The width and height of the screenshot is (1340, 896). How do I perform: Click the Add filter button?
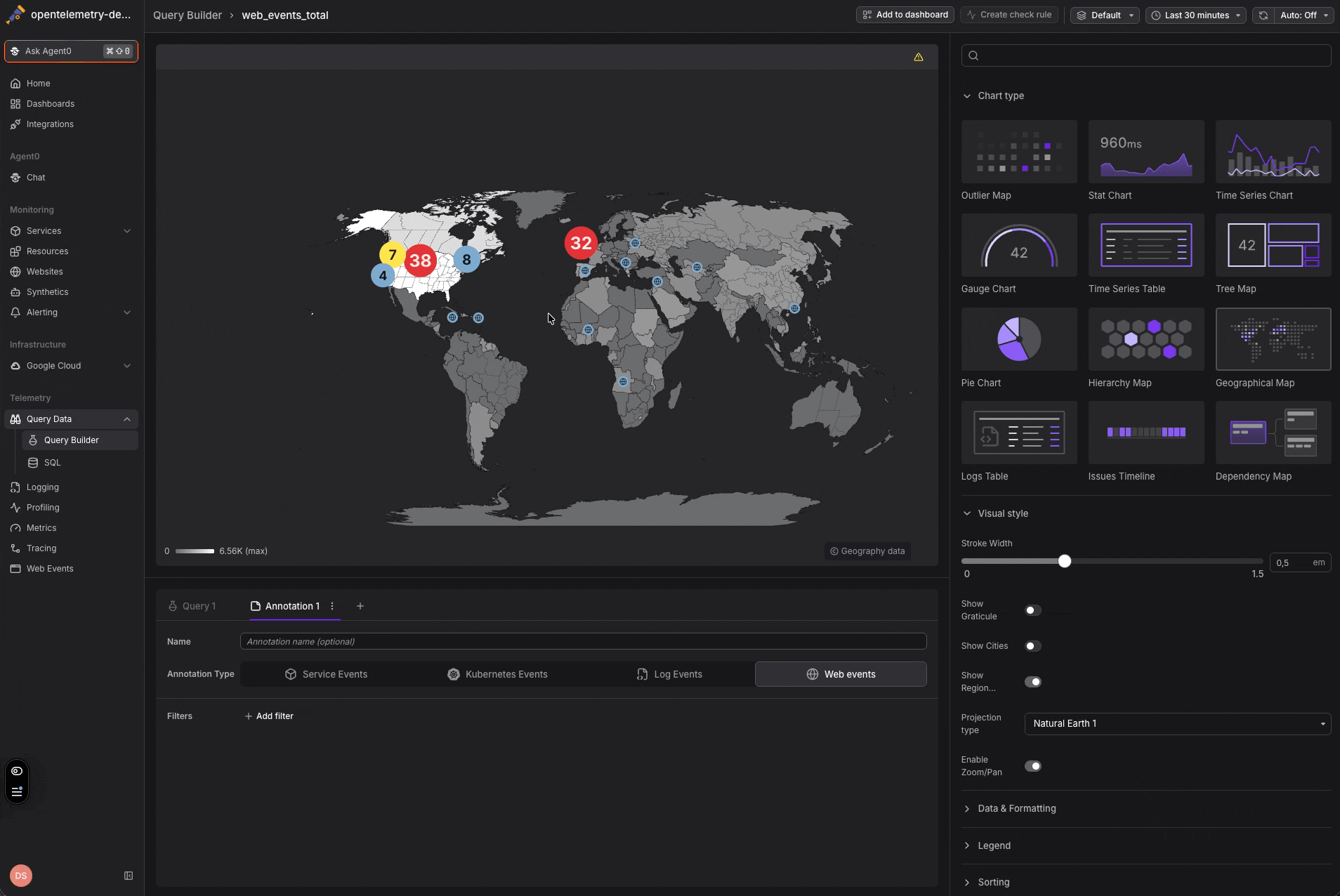tap(269, 716)
